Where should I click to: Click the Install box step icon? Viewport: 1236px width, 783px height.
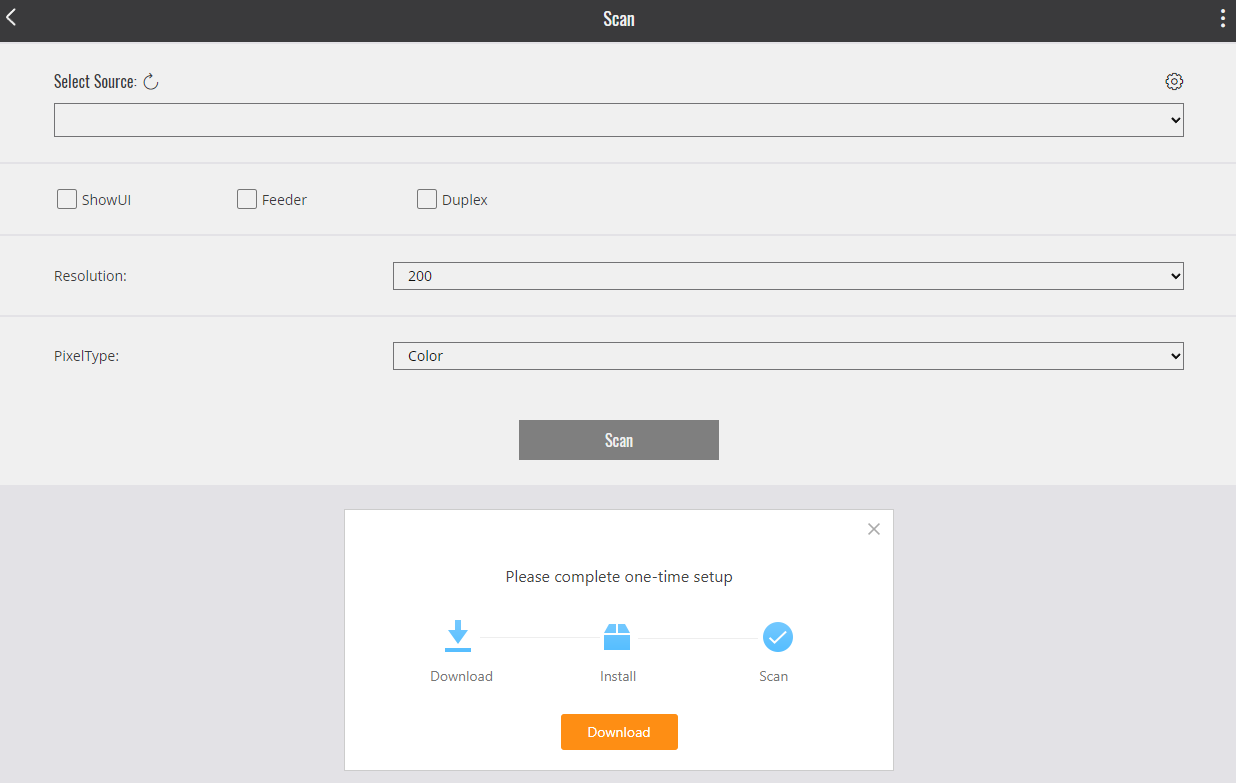[x=617, y=637]
